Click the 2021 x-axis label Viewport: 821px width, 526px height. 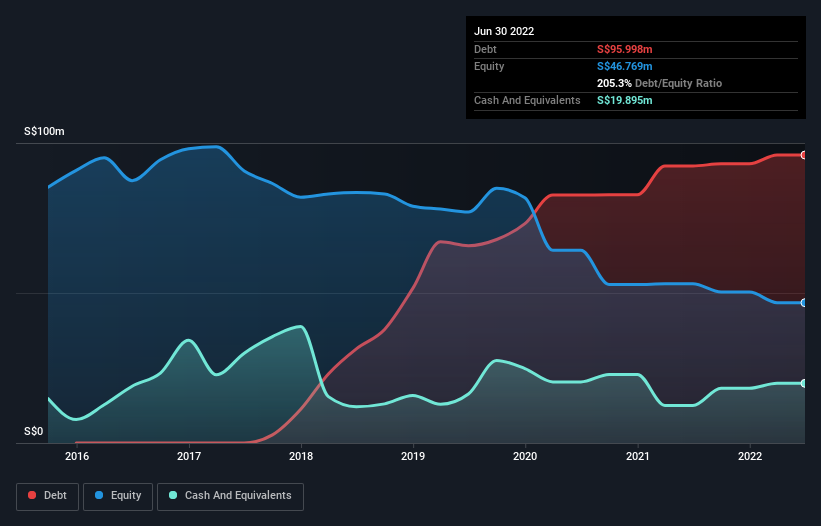coord(638,456)
